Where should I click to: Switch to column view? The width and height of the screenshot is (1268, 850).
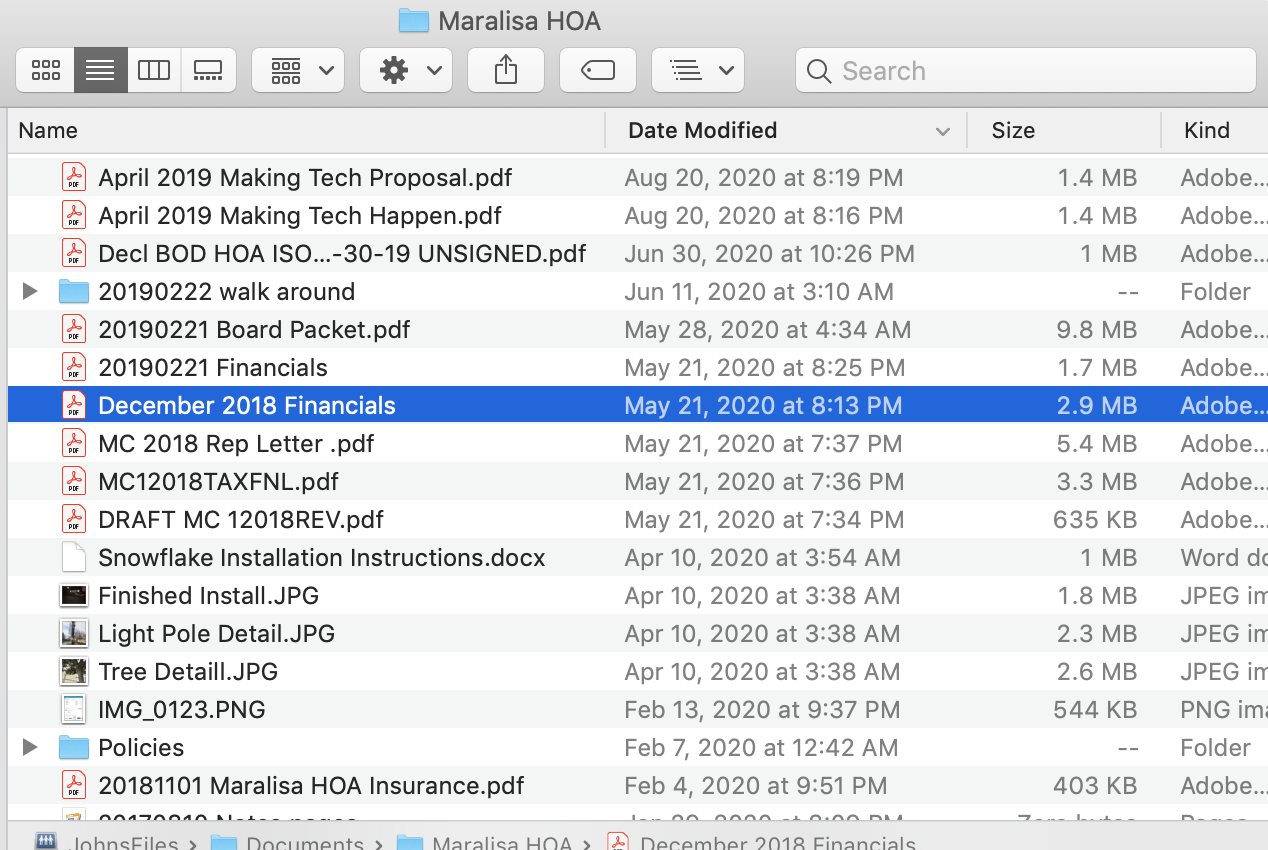point(153,70)
